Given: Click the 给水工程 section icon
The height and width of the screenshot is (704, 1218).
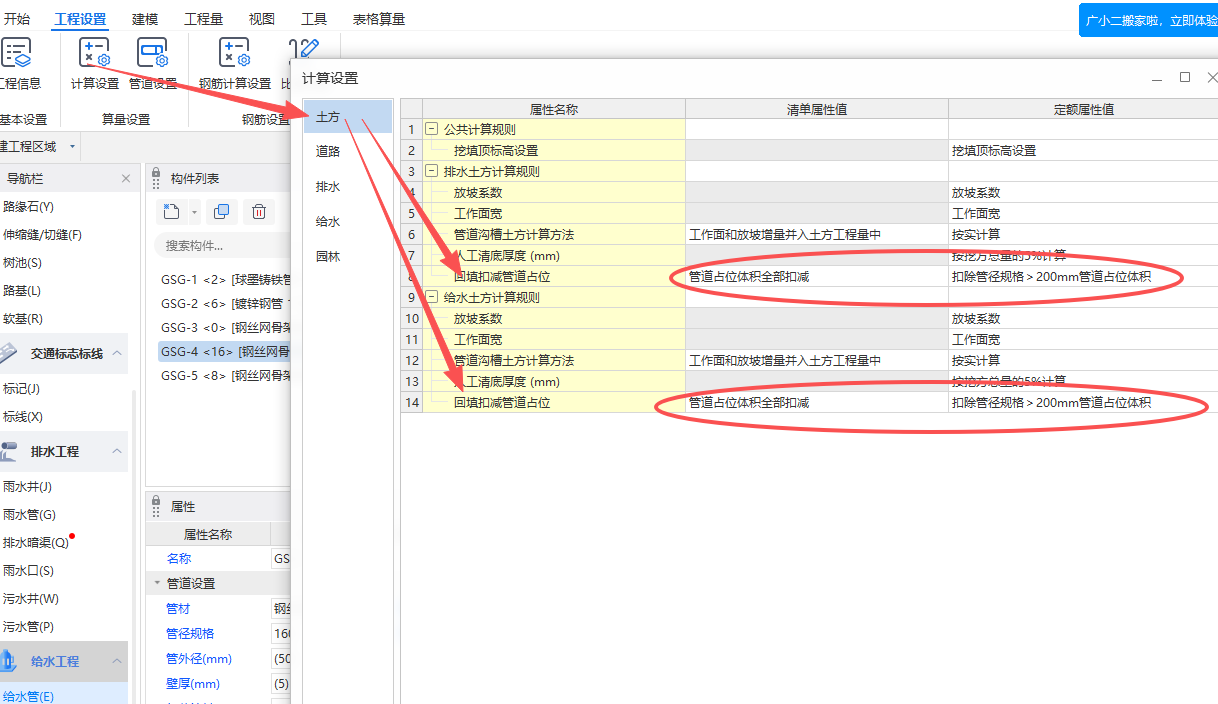Looking at the screenshot, I should point(9,661).
